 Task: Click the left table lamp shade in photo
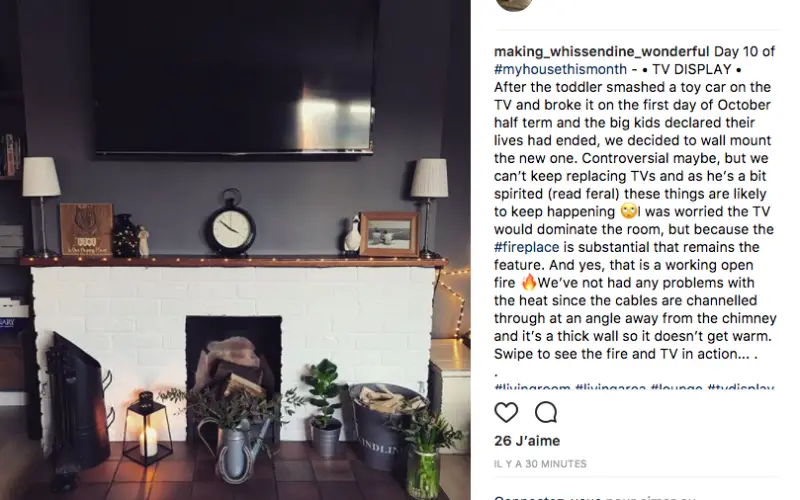[x=41, y=177]
